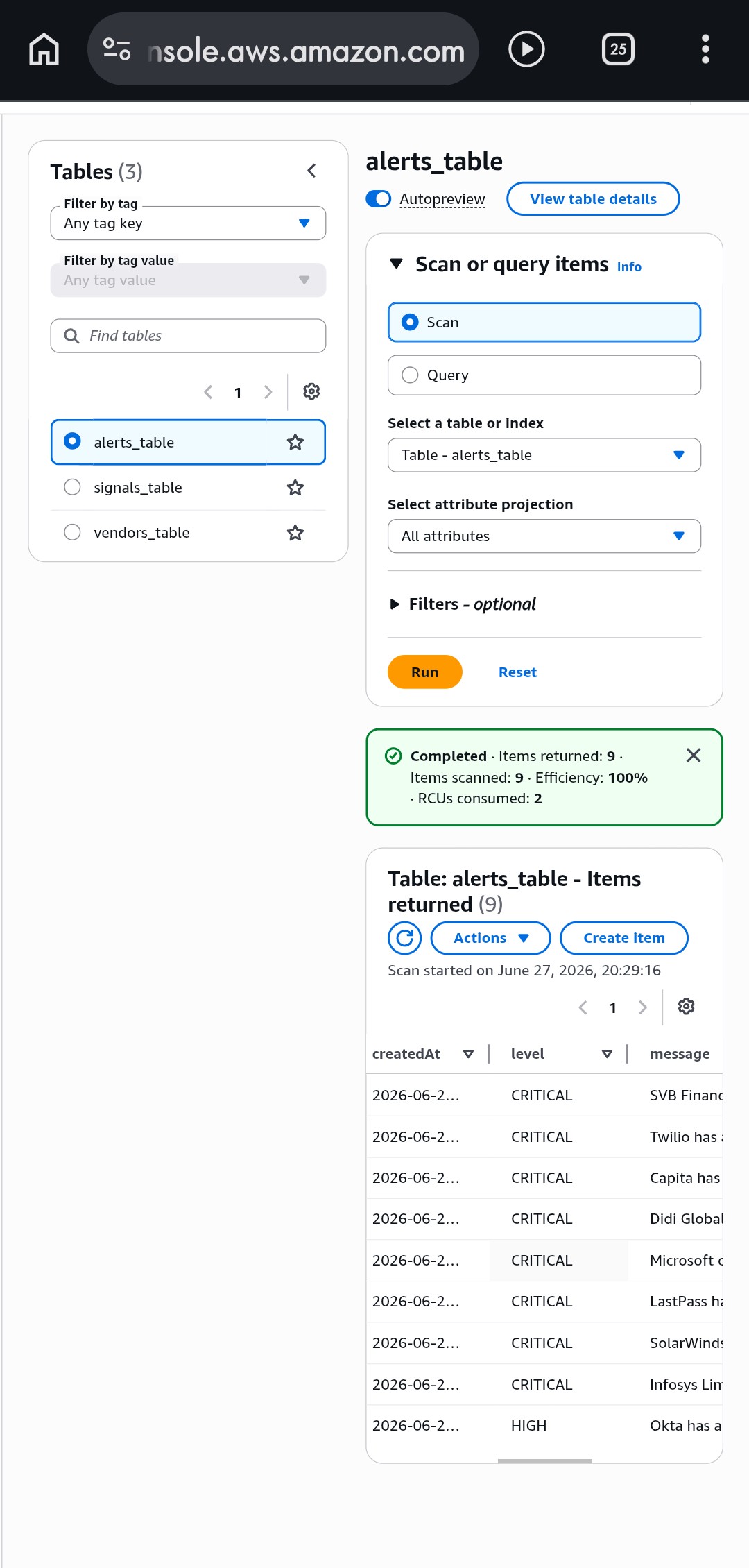Click the 'Infosys Lim' message cell
This screenshot has height=1568, width=749.
coord(686,1385)
